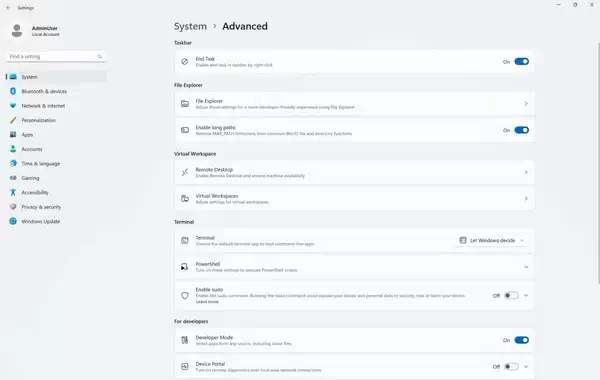The width and height of the screenshot is (600, 380).
Task: Turn off the Developer Mode toggle
Action: [521, 340]
